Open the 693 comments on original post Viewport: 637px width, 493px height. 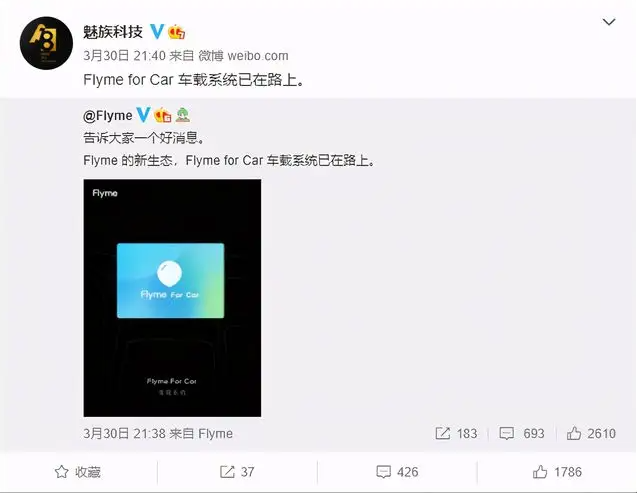tap(522, 433)
